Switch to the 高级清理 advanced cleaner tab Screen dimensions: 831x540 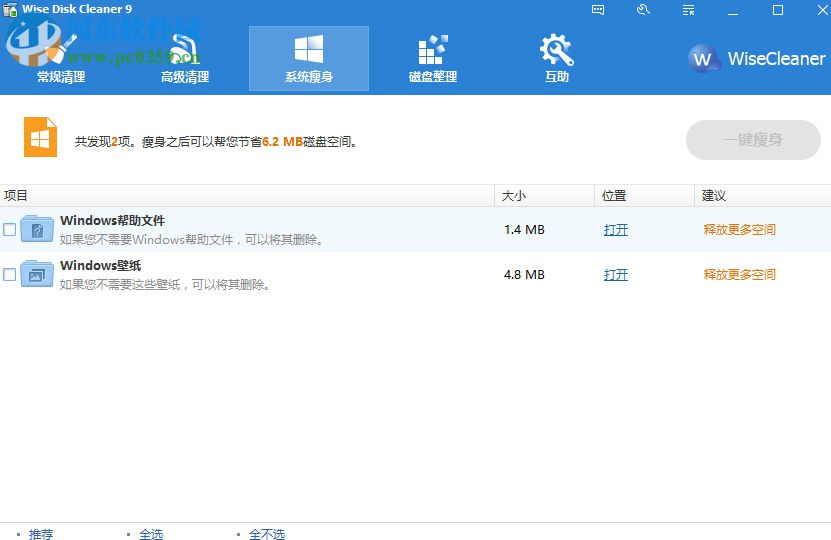(185, 58)
